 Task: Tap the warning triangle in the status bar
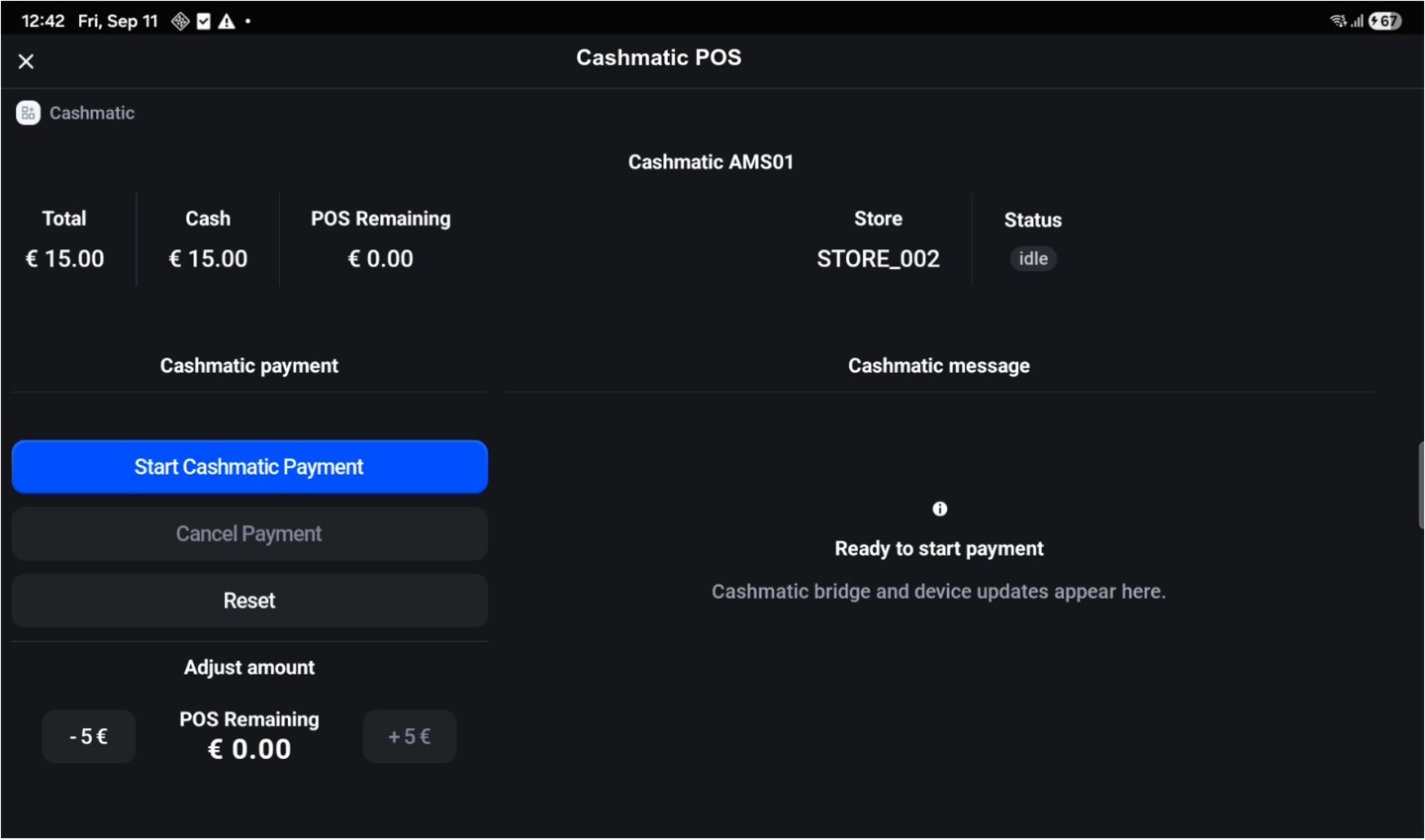227,21
